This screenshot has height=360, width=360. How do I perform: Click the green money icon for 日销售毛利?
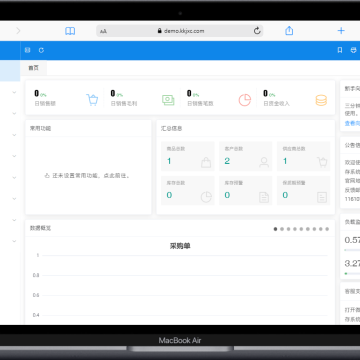[168, 100]
